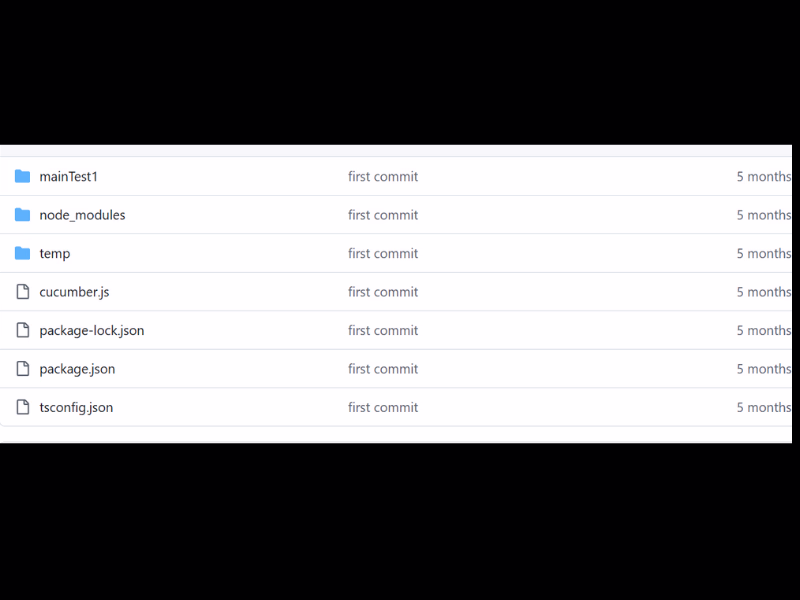Click the temp folder icon
The height and width of the screenshot is (600, 800).
point(22,254)
